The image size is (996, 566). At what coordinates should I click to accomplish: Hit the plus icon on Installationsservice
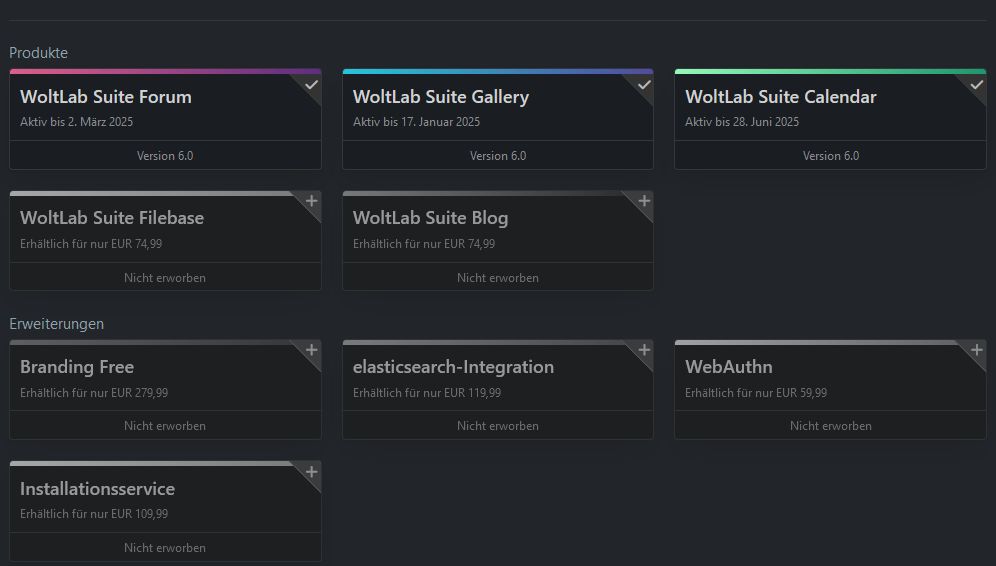(x=311, y=473)
